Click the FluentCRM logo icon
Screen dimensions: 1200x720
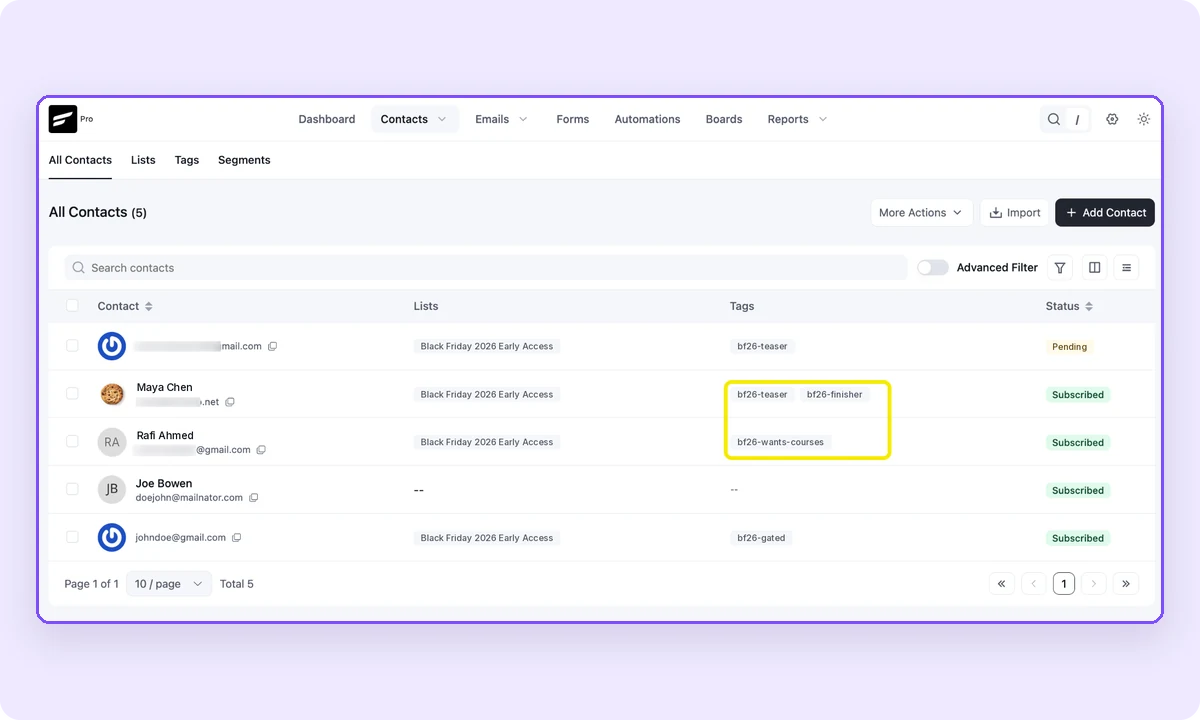(63, 119)
